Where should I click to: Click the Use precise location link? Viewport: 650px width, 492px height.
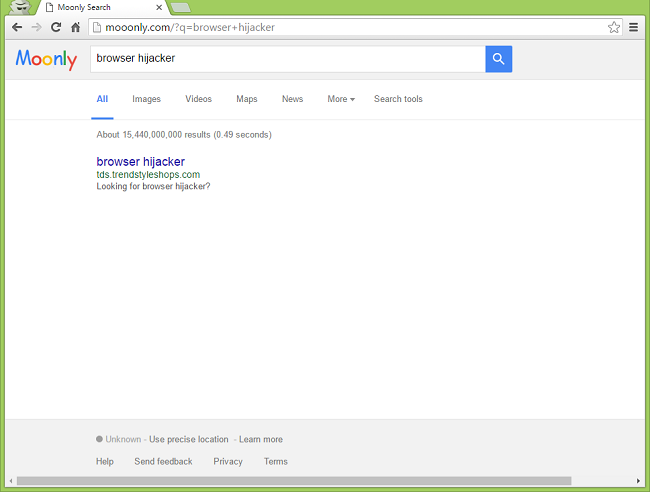189,439
